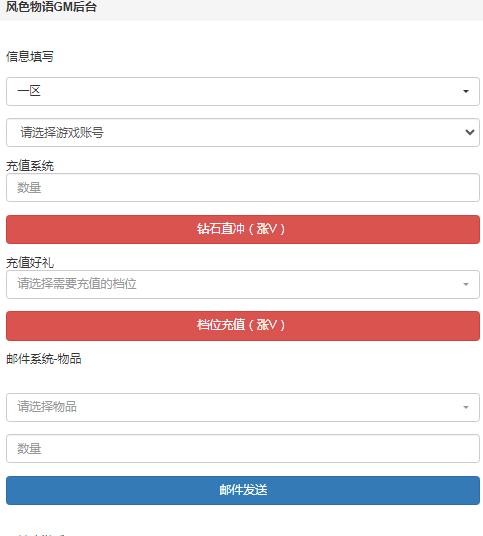This screenshot has height=536, width=483.
Task: Expand the 请选择游戏账号 account dropdown
Action: (243, 132)
